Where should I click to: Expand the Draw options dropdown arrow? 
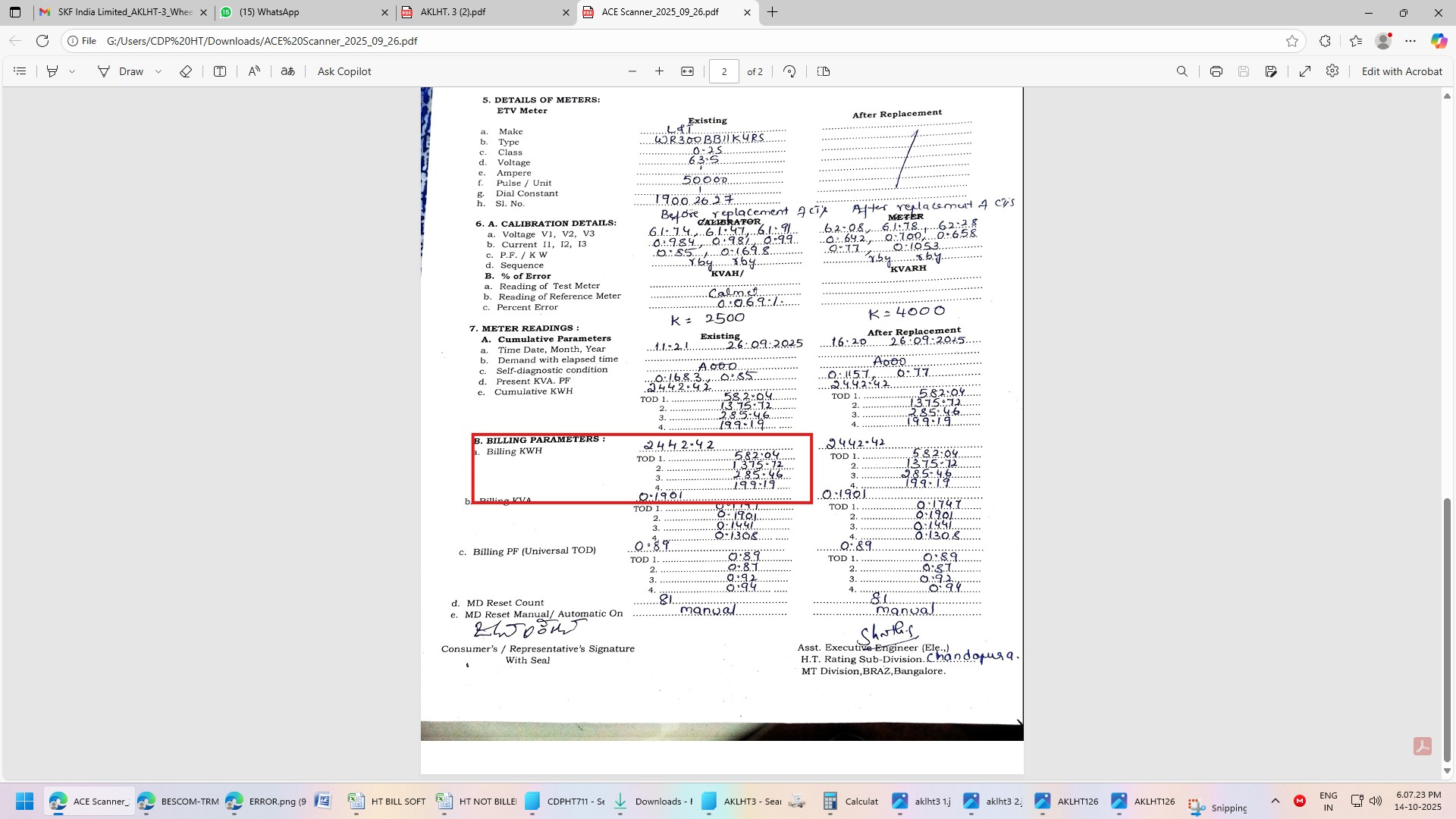(158, 71)
